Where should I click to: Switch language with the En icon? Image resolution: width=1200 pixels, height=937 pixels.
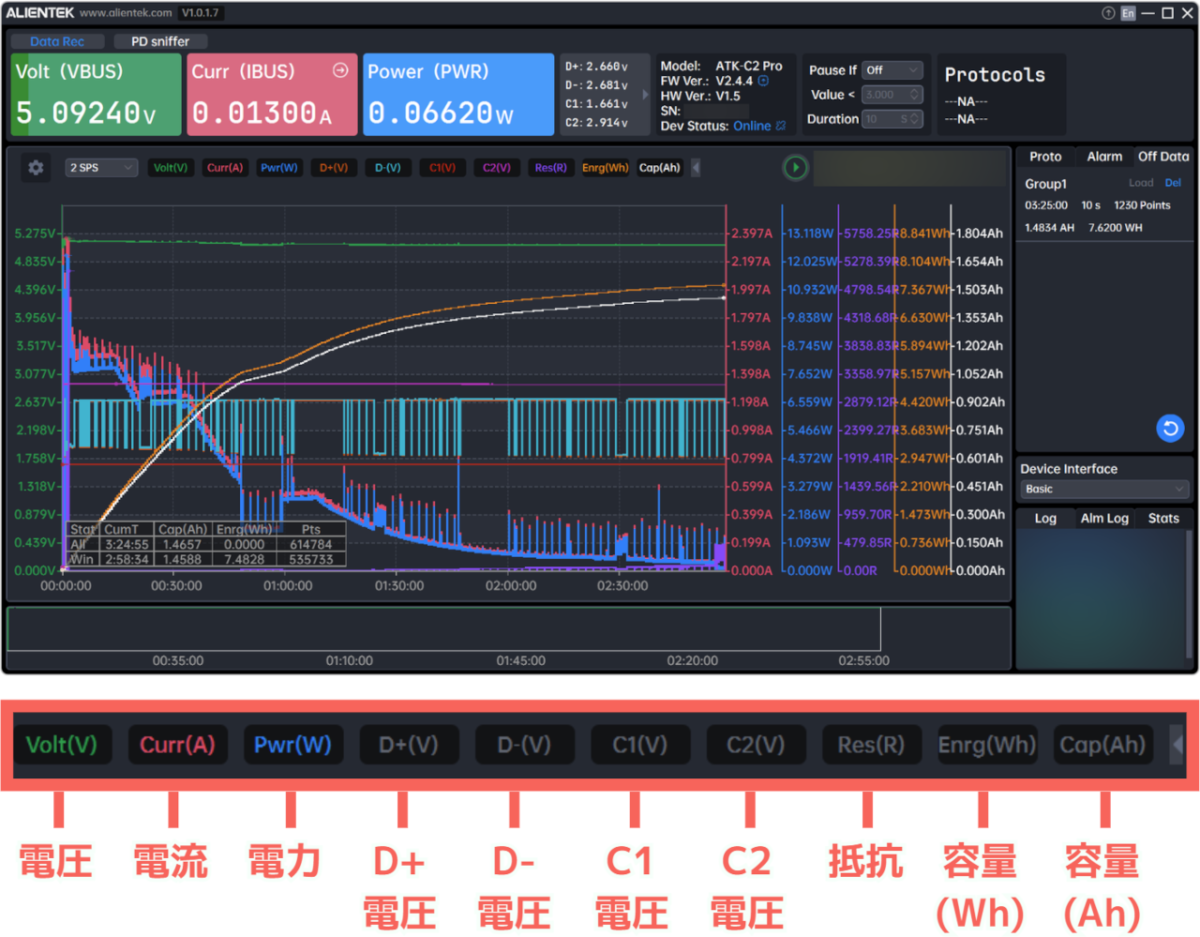pyautogui.click(x=1128, y=13)
